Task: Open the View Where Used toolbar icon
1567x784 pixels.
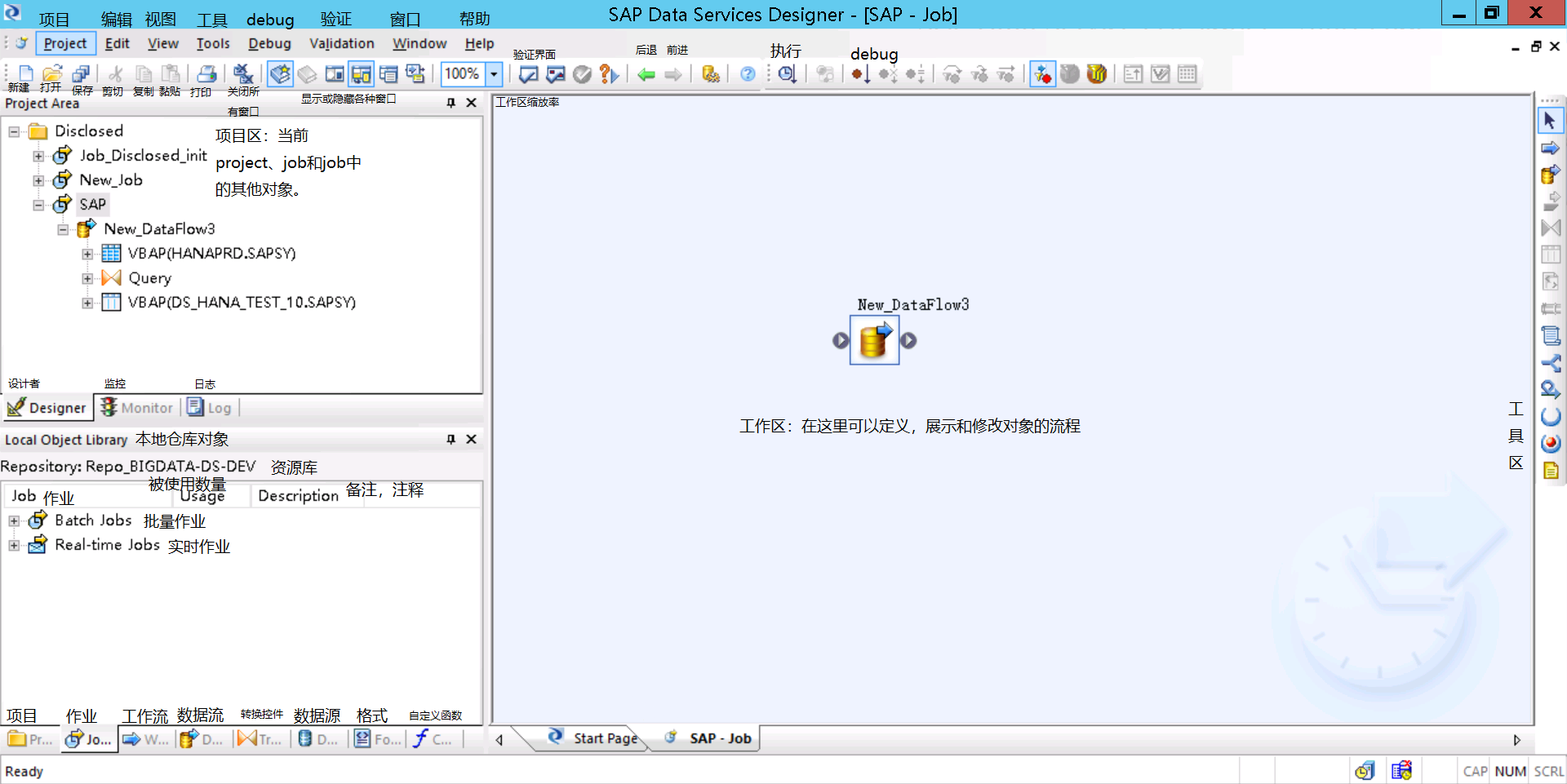Action: point(709,74)
